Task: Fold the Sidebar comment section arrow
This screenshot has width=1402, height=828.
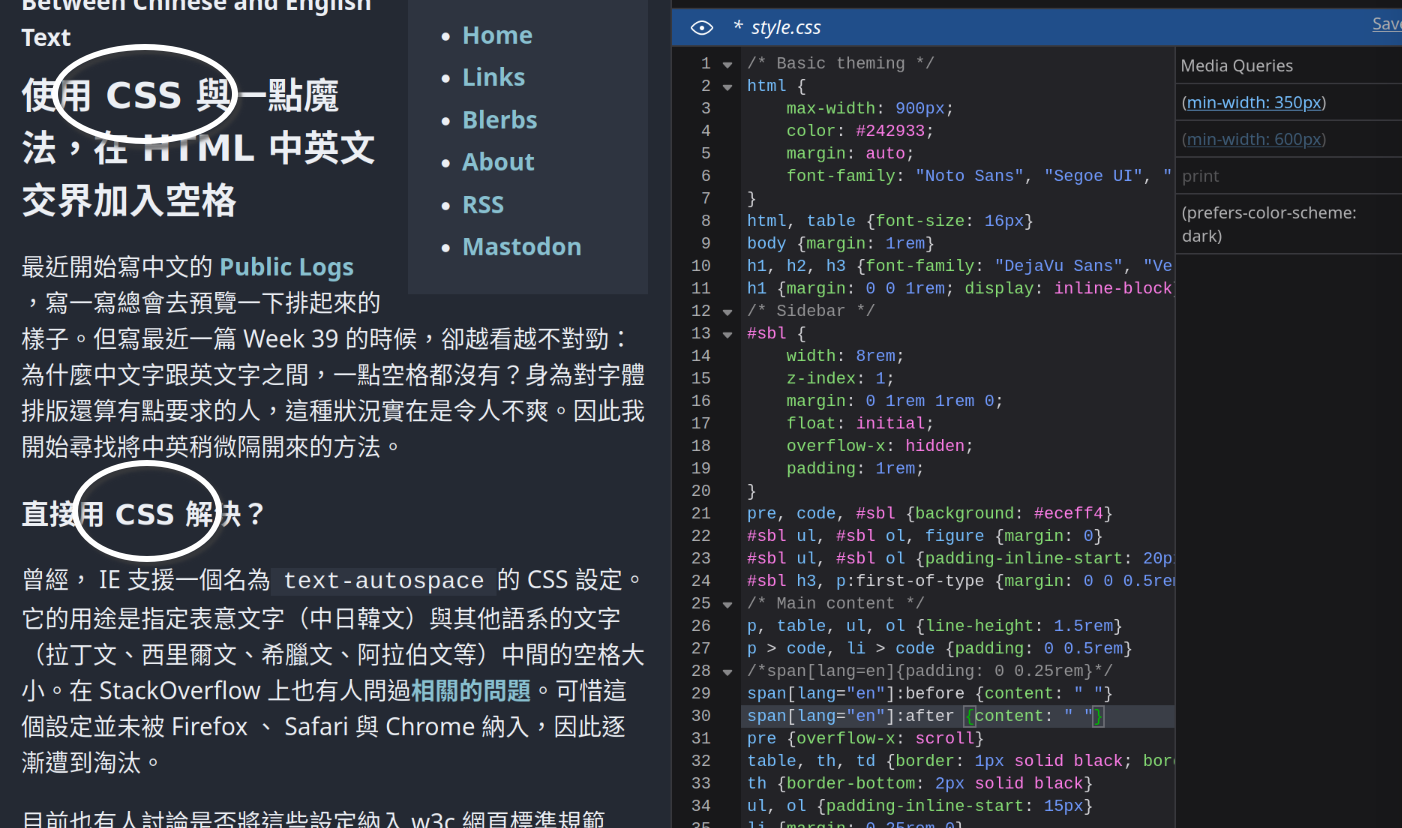Action: click(727, 311)
